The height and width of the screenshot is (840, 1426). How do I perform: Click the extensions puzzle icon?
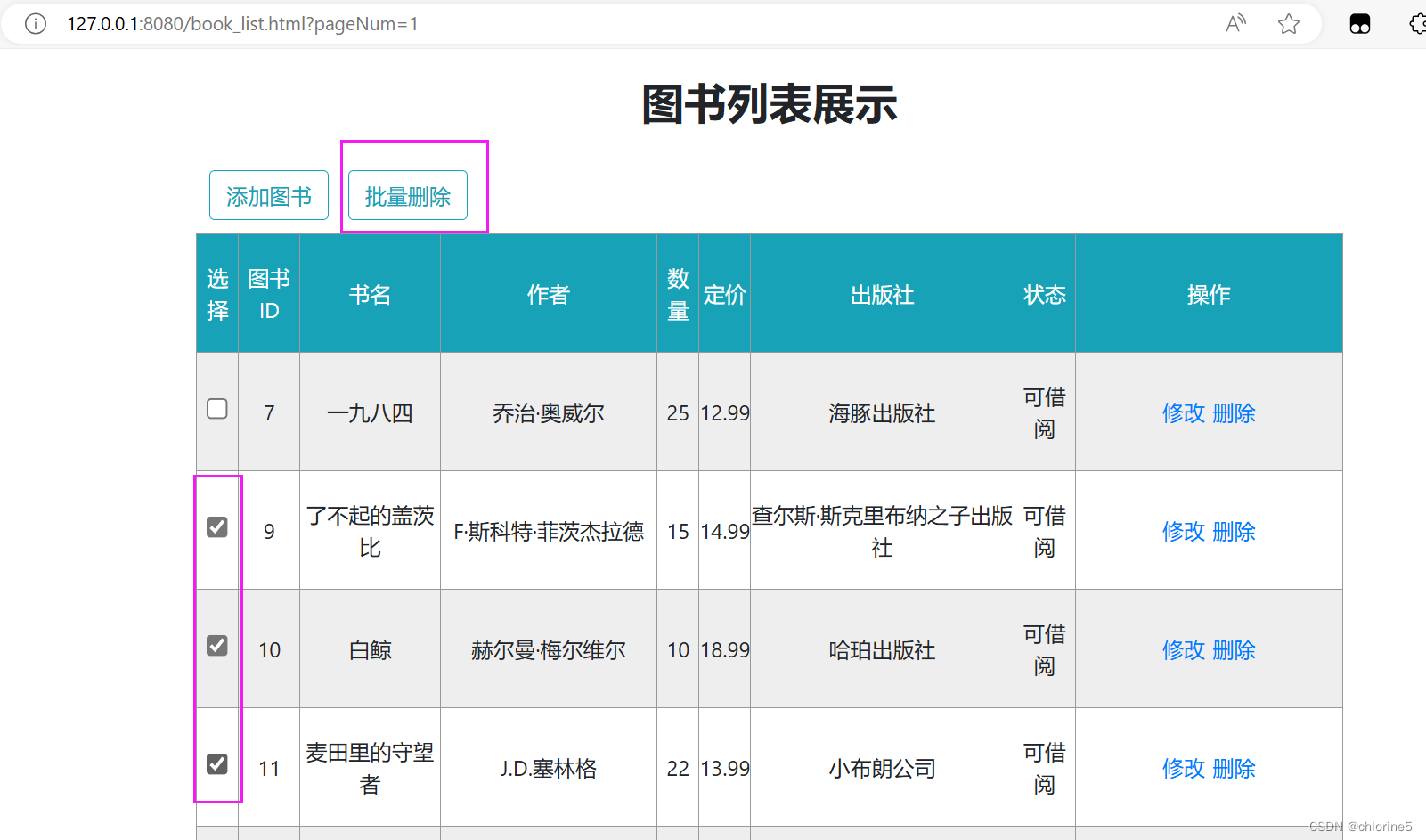click(1417, 24)
